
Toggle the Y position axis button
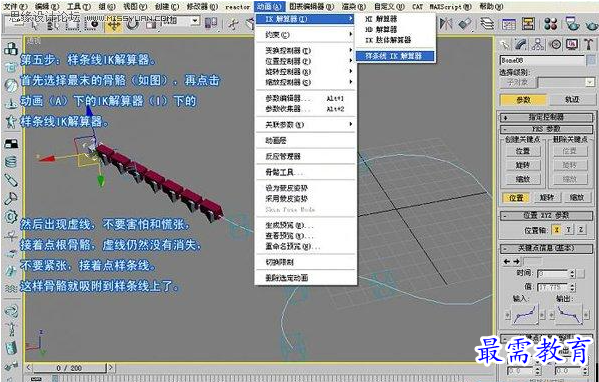point(569,230)
